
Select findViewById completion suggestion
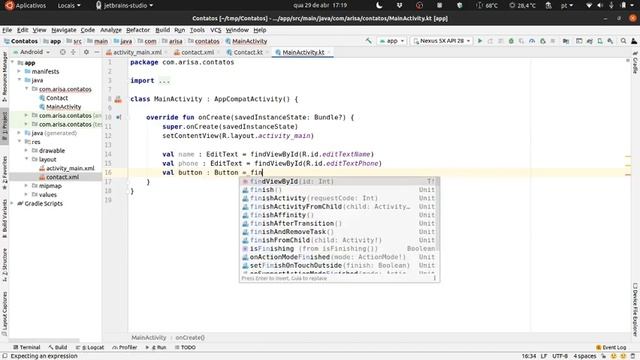click(339, 181)
